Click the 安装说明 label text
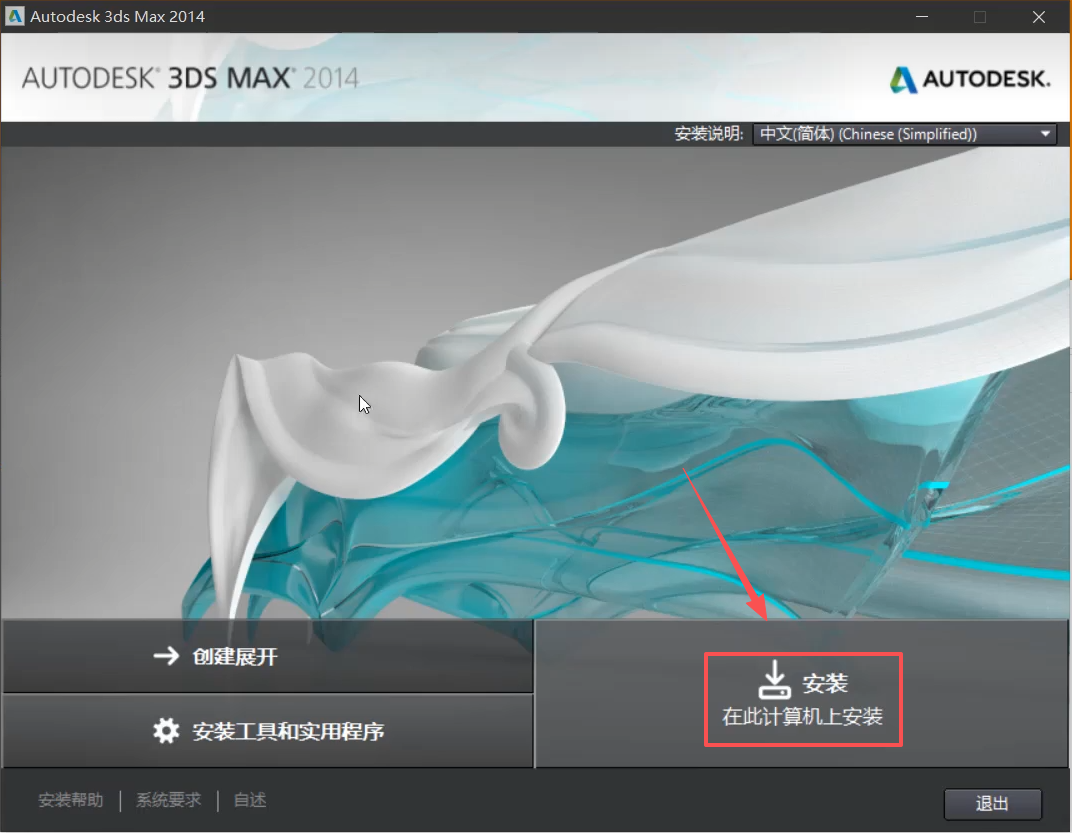Screen dimensions: 1072x833 (710, 134)
